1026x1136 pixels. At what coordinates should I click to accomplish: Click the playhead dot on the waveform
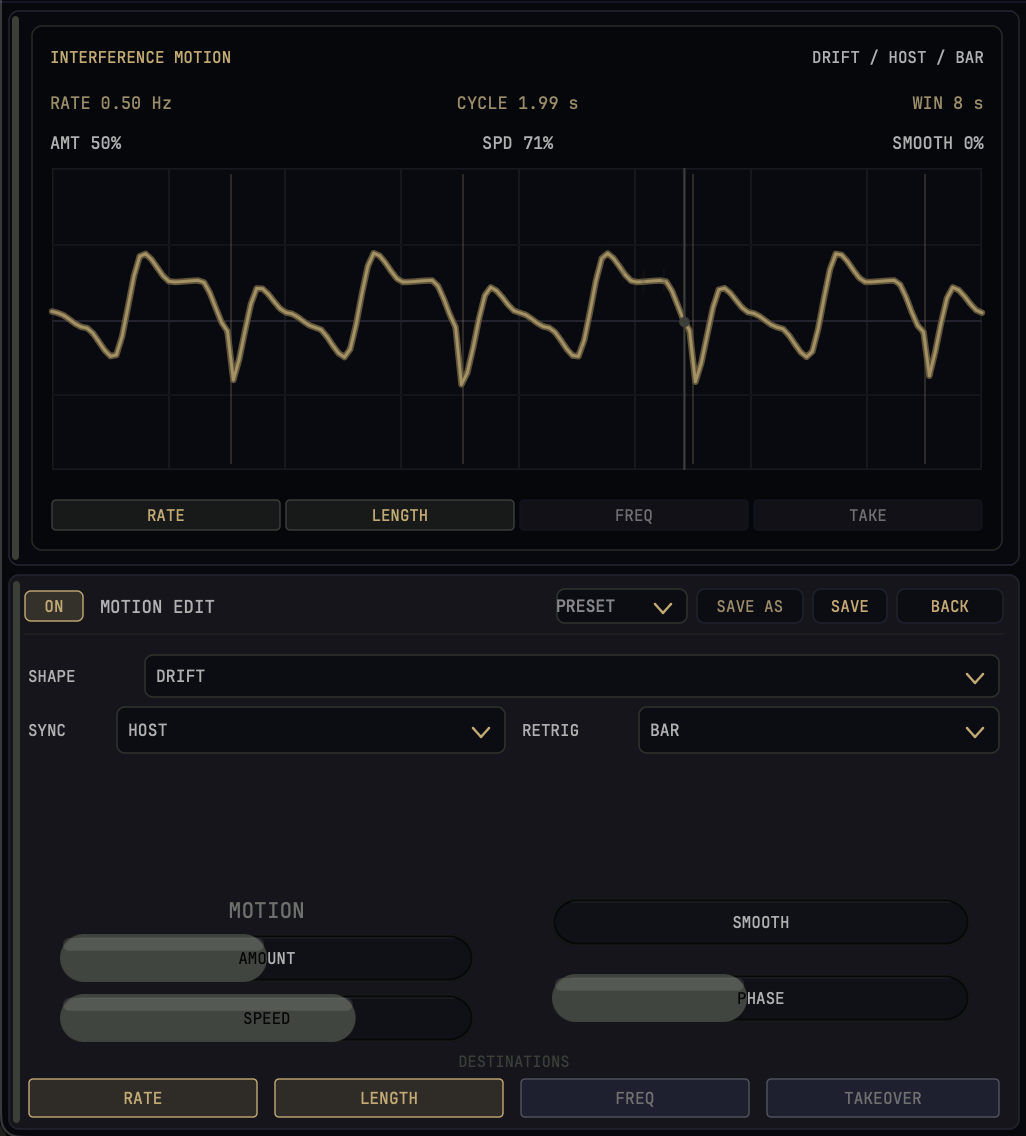click(684, 322)
